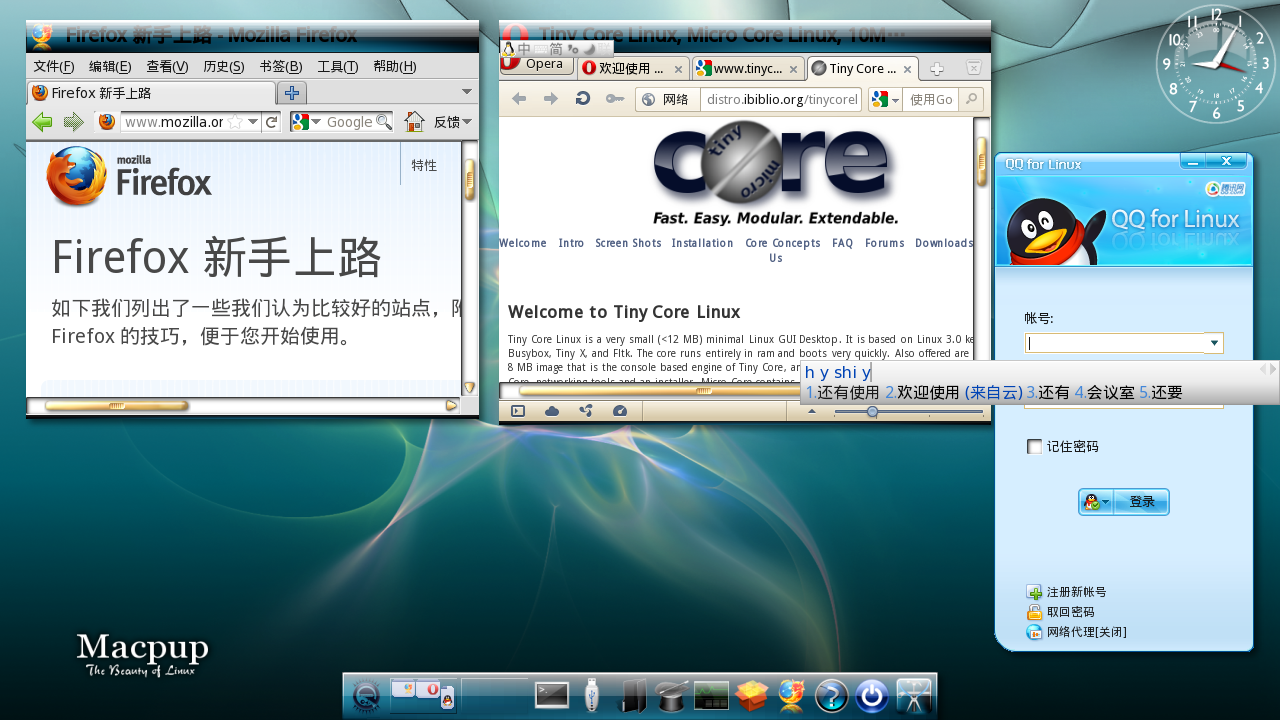1280x720 pixels.
Task: Click the Firefox search magnifier icon
Action: pyautogui.click(x=383, y=122)
